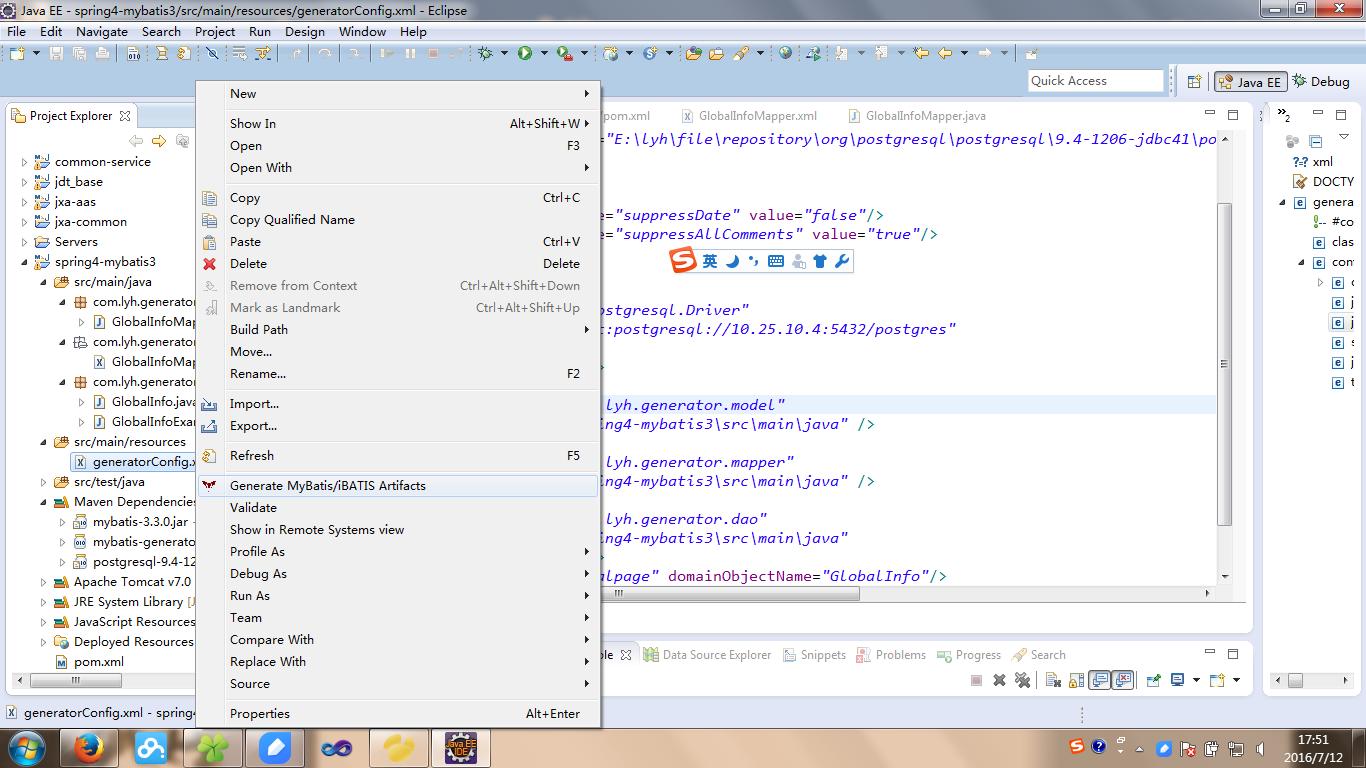Click the Quick Access search field
The width and height of the screenshot is (1366, 768).
(x=1096, y=81)
